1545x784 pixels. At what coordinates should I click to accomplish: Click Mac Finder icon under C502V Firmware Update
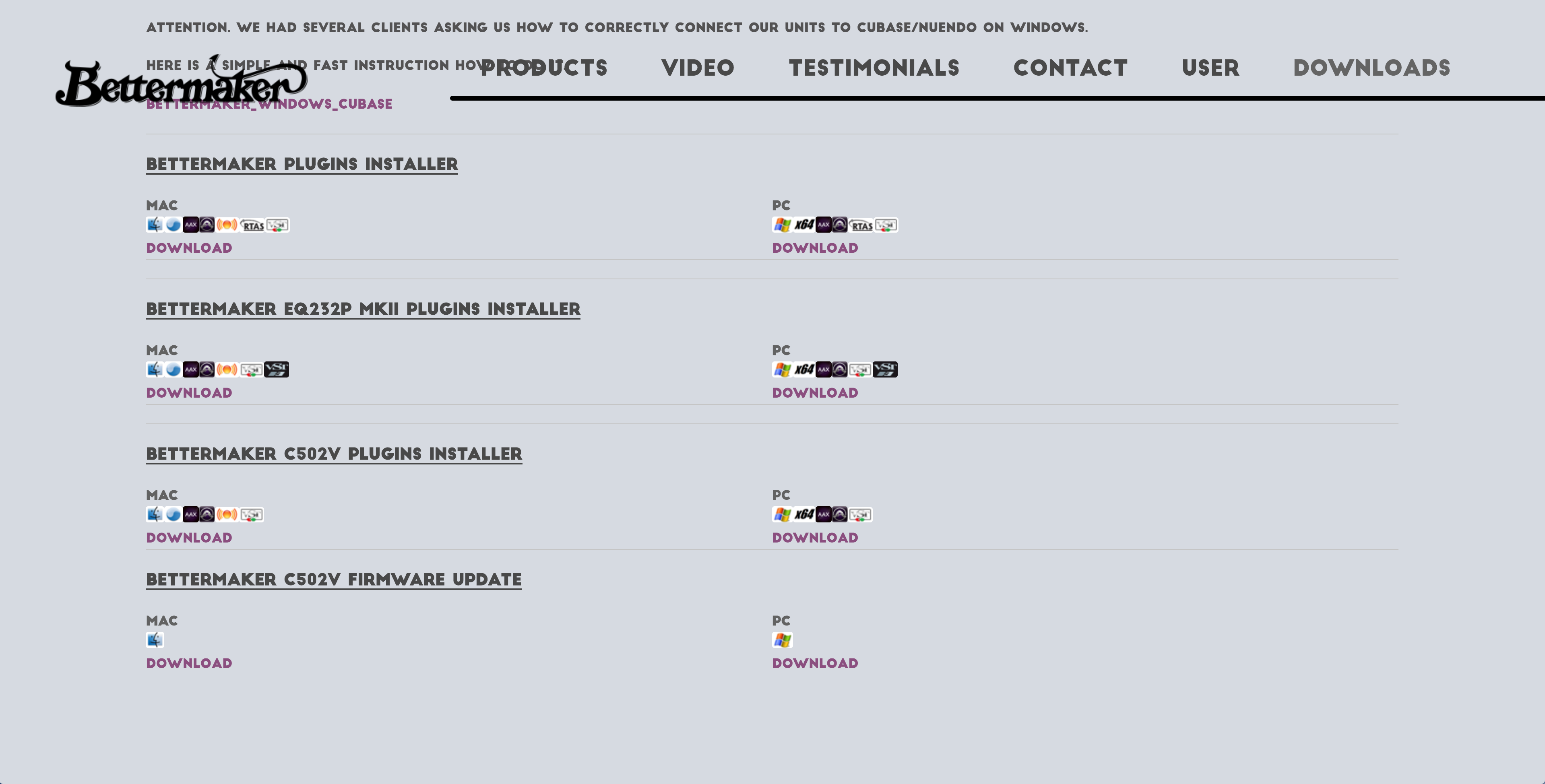[155, 640]
